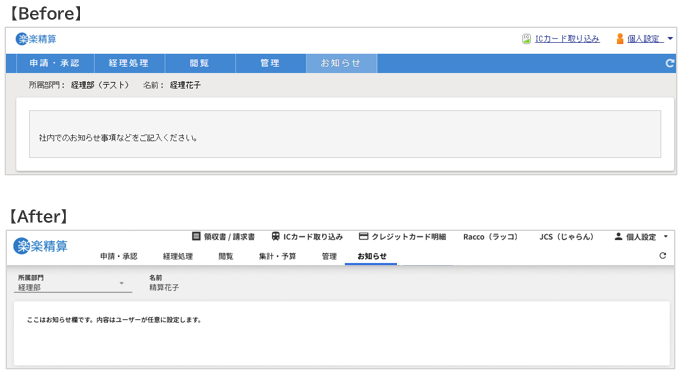The width and height of the screenshot is (680, 374).
Task: Click the ここはお知らせ欄です notice text
Action: click(x=114, y=320)
